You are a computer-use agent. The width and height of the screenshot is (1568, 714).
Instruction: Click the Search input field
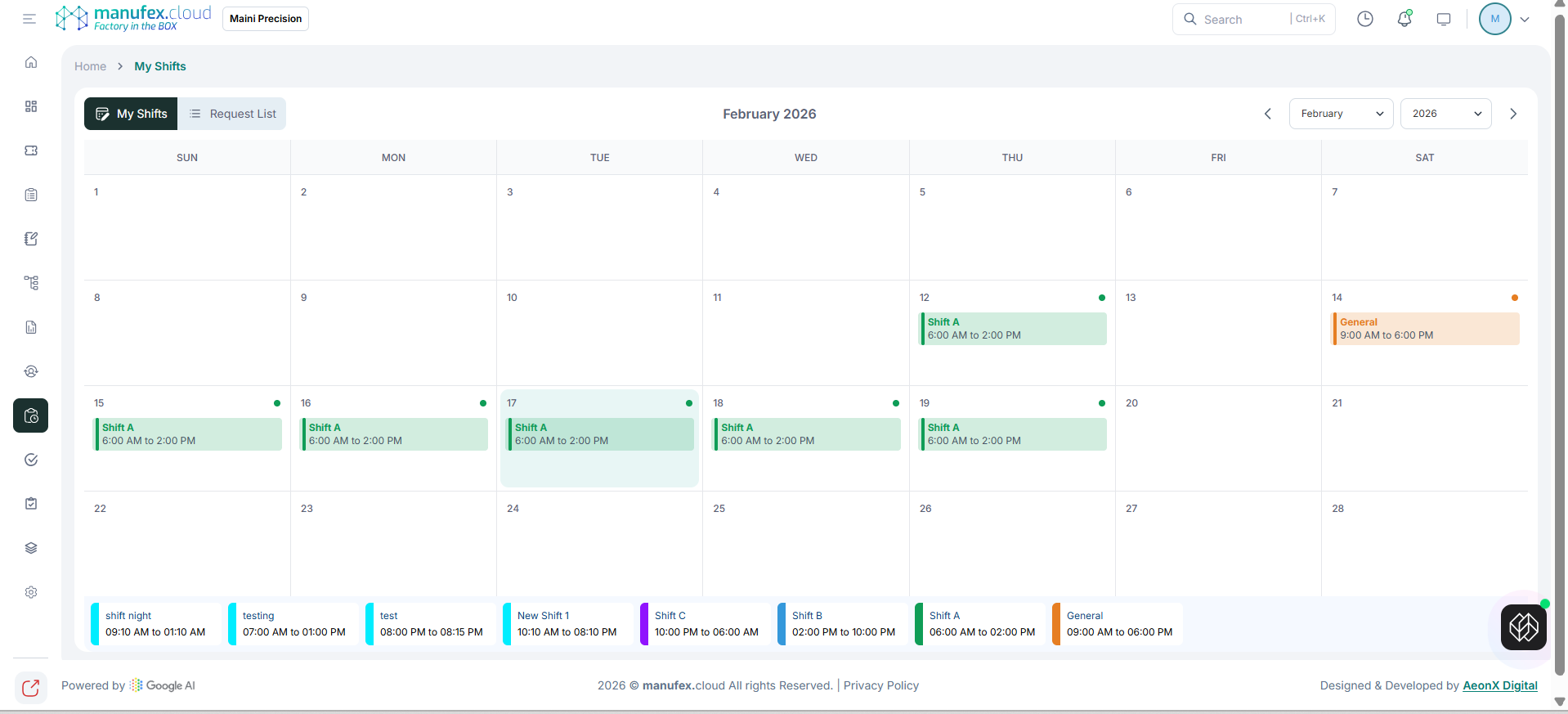pyautogui.click(x=1243, y=19)
